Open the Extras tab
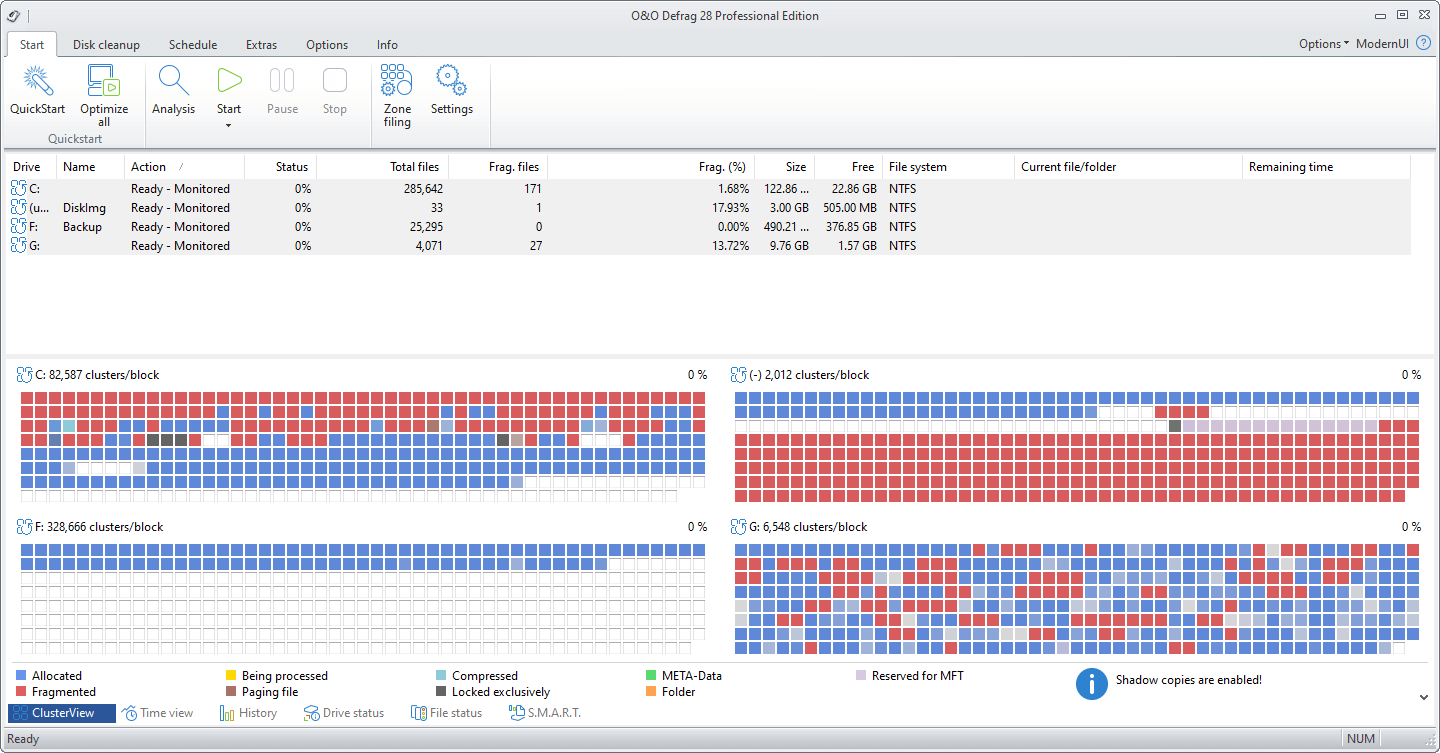The height and width of the screenshot is (753, 1440). 261,45
